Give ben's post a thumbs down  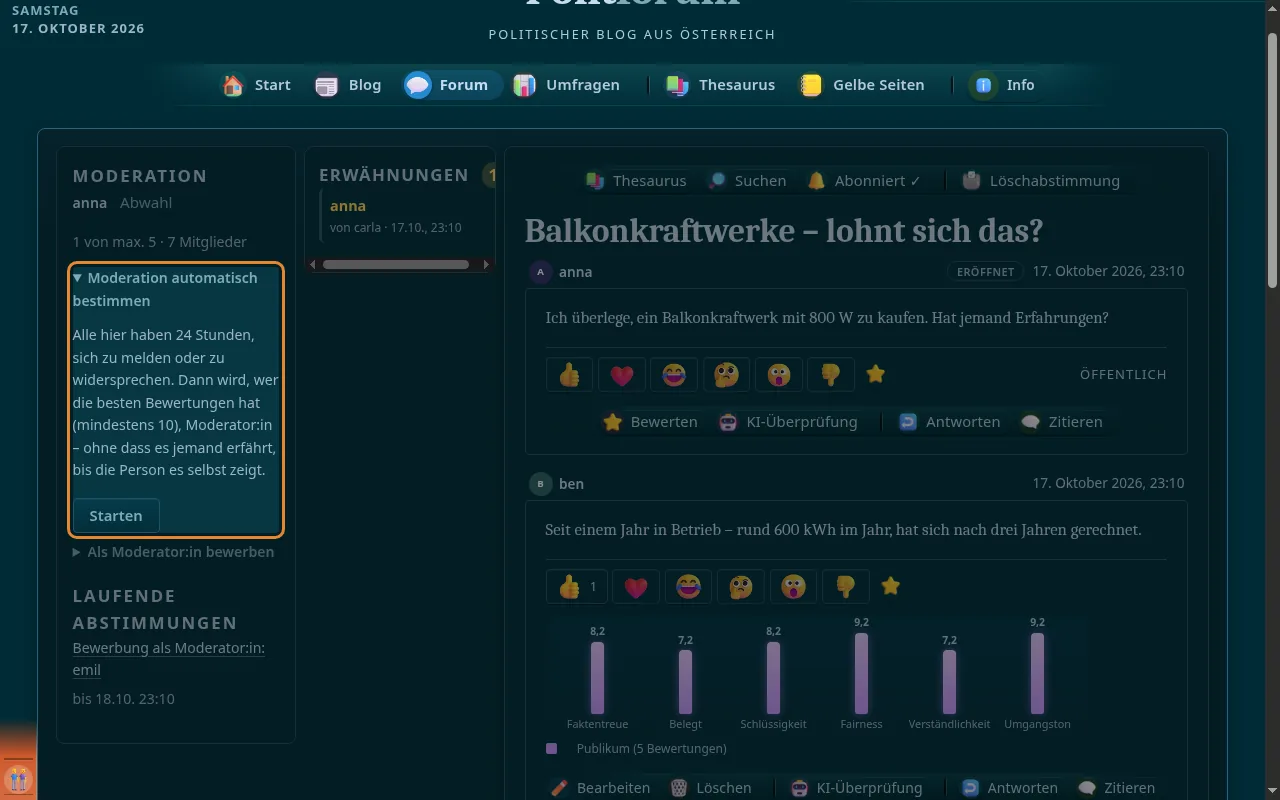846,587
